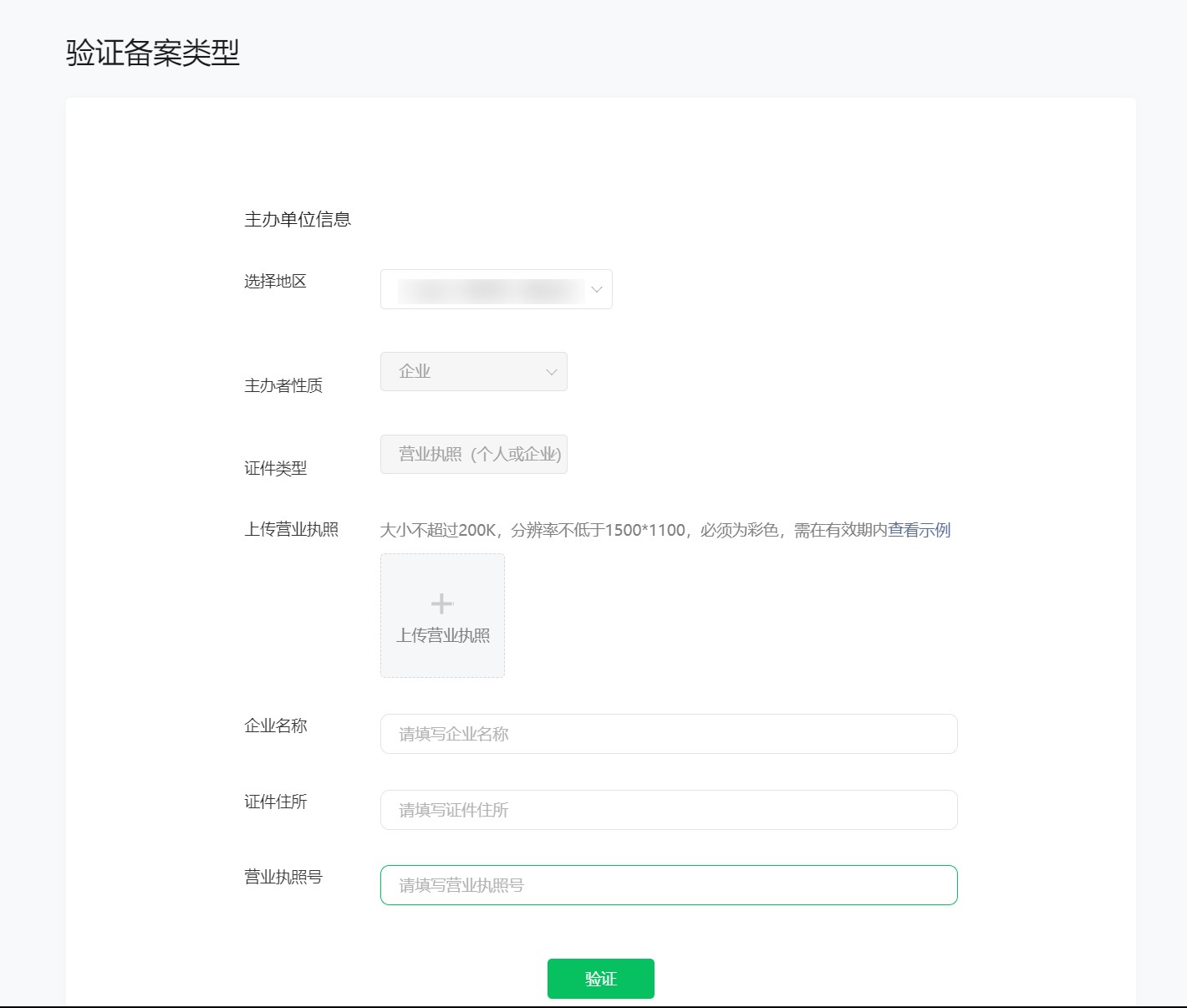Open the 选择地区 region dropdown
This screenshot has height=1008, width=1187.
(496, 289)
